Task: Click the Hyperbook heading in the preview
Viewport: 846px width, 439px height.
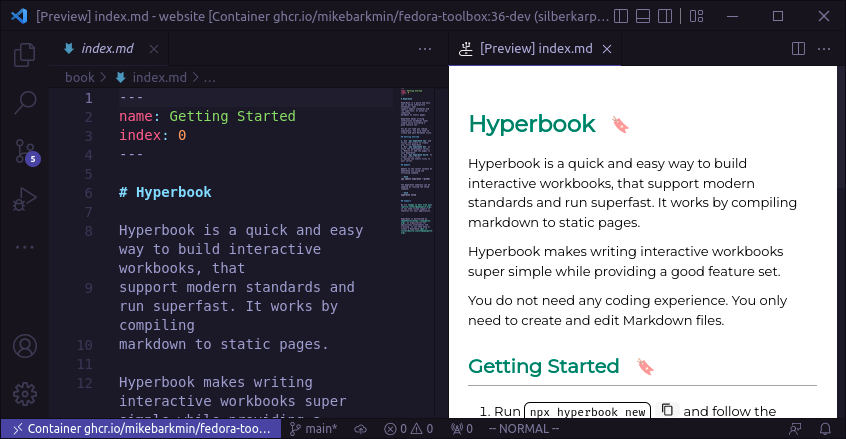Action: tap(532, 124)
